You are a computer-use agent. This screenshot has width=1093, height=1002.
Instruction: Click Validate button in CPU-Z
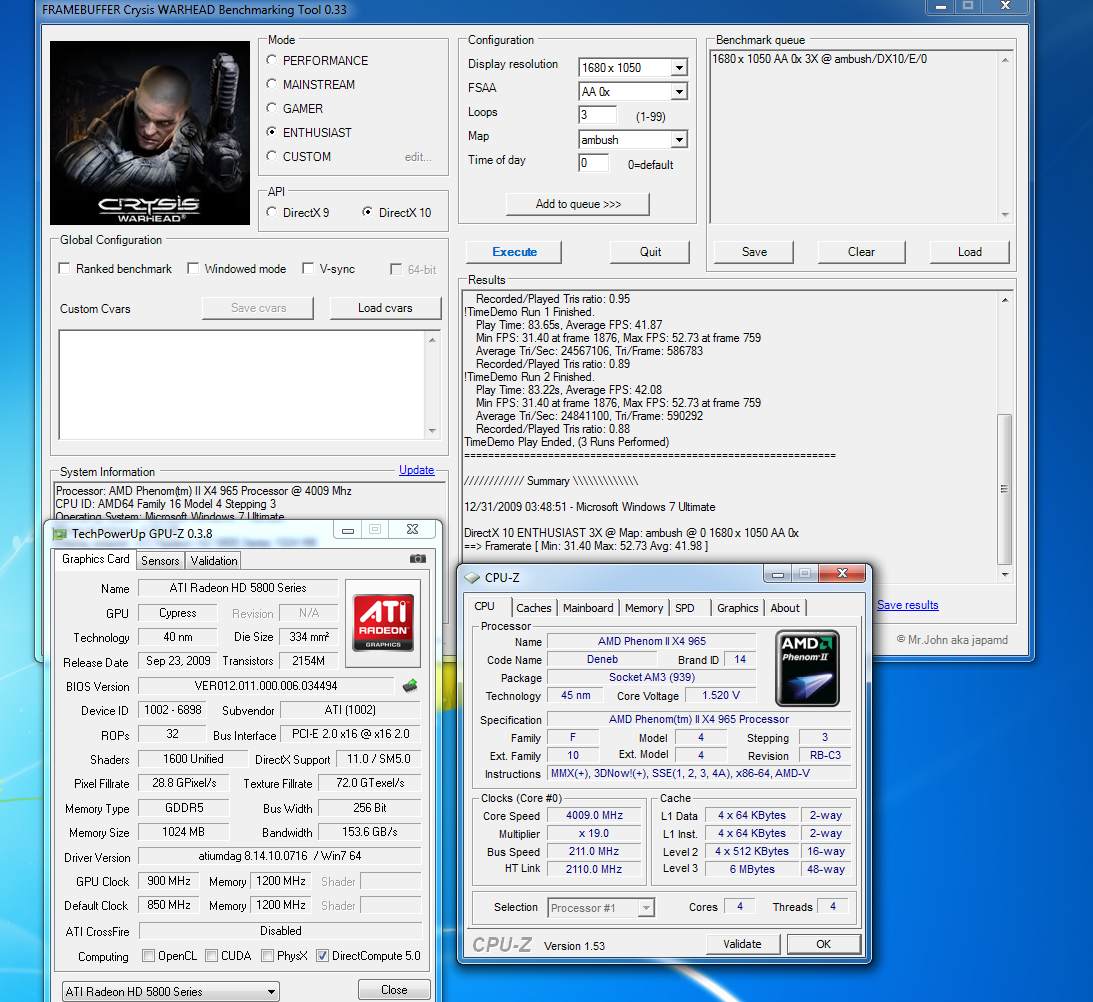(742, 944)
